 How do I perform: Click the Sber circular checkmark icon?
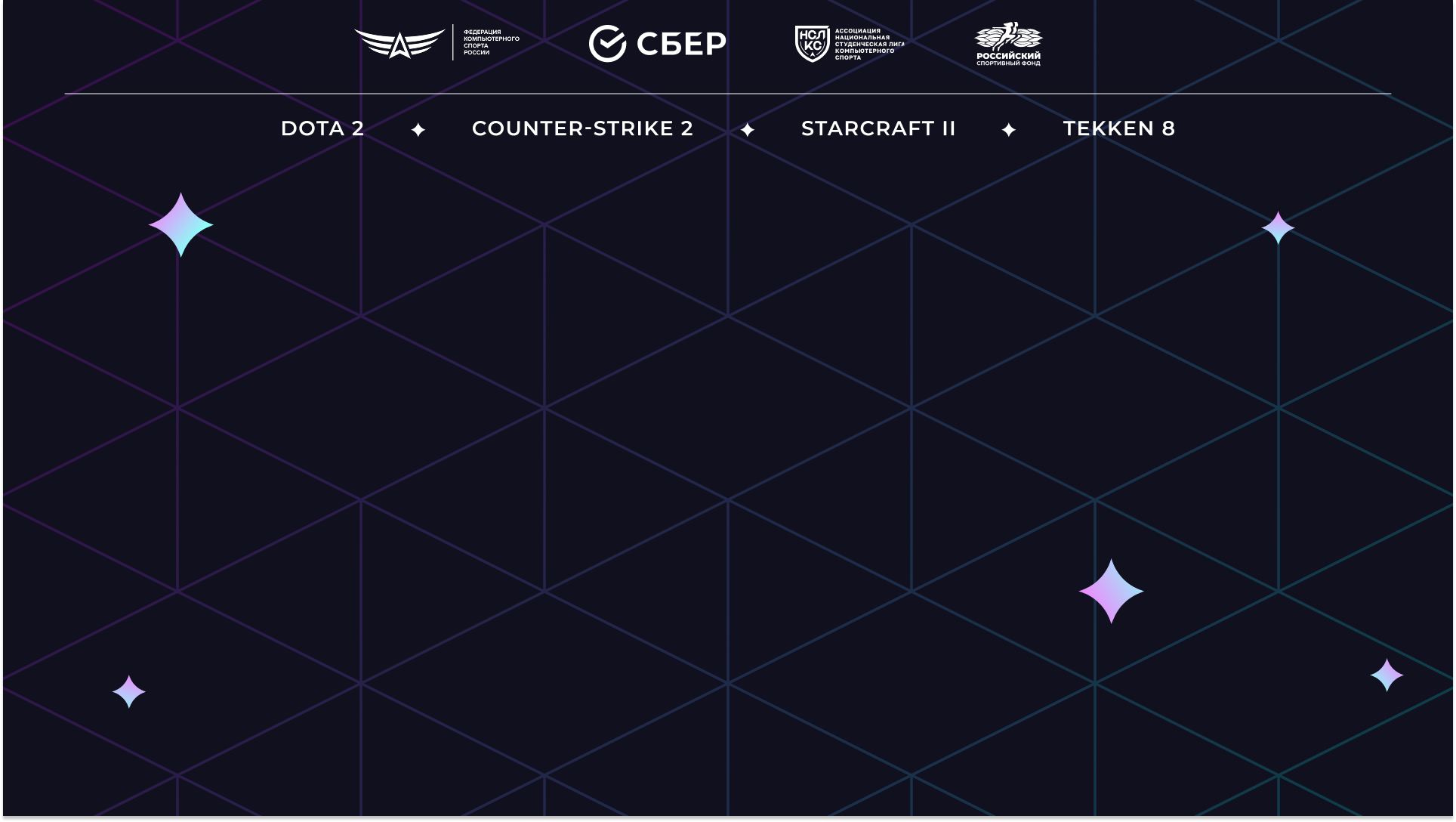tap(607, 43)
